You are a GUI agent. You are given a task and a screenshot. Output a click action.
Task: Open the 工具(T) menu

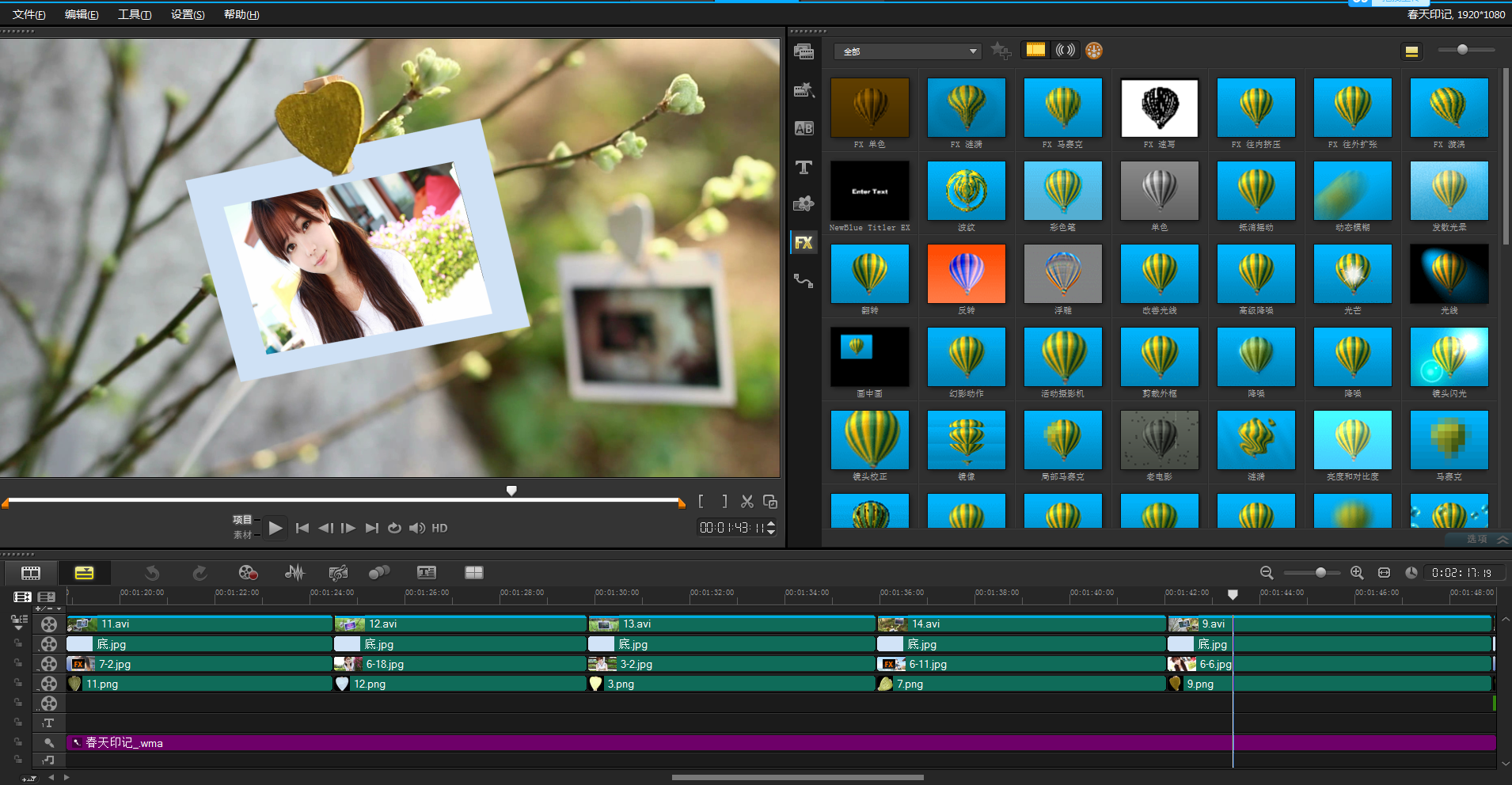[x=135, y=14]
